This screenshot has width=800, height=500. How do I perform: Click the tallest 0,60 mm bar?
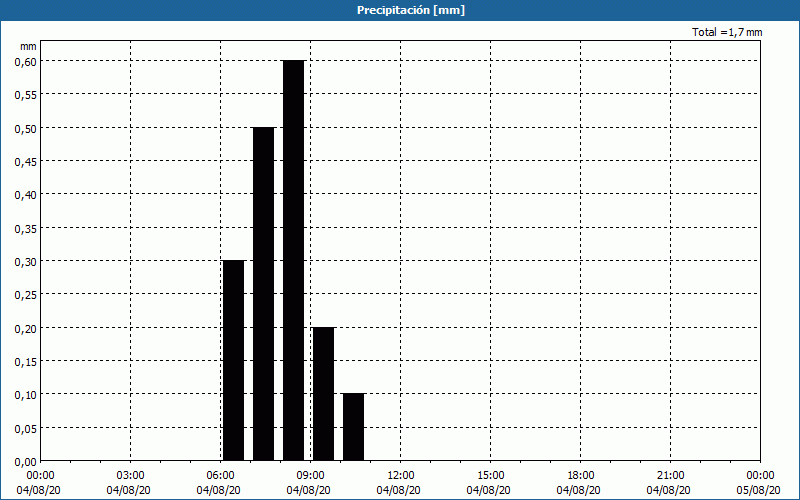(293, 261)
